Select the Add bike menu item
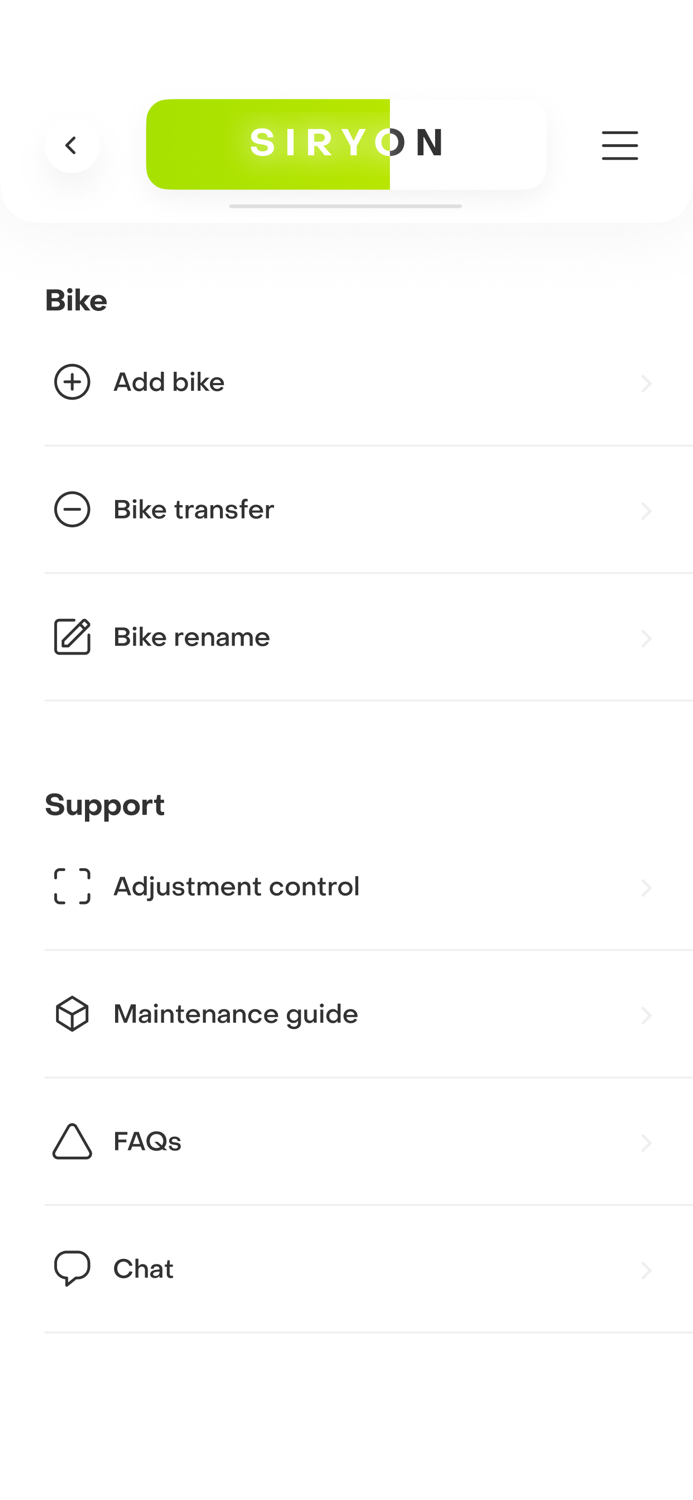 coord(169,382)
